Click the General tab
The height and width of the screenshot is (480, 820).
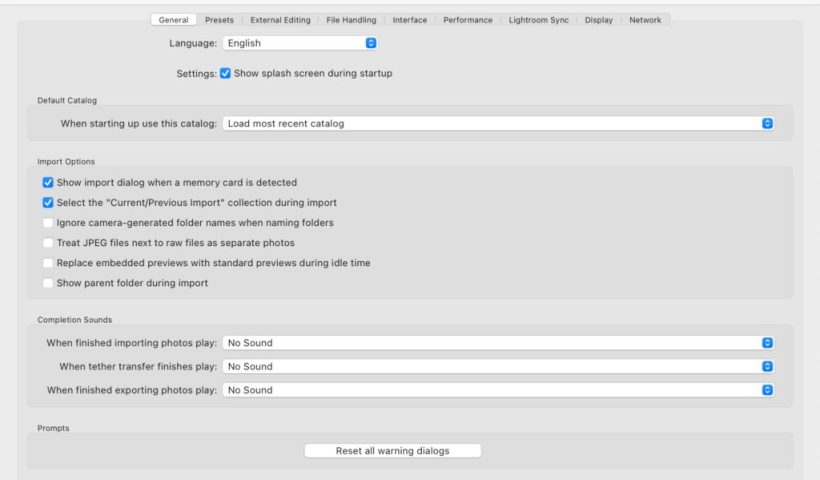click(173, 20)
